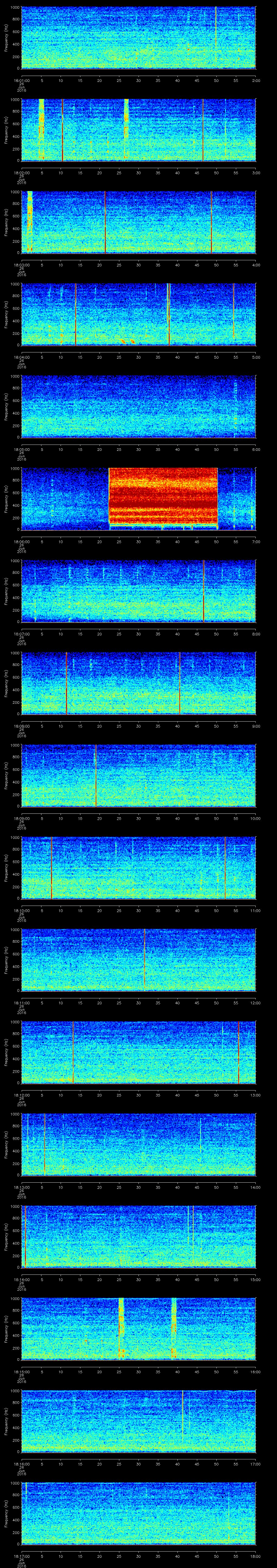Image resolution: width=277 pixels, height=1568 pixels.
Task: Click the '18:01:00' start time label
Action: [21, 80]
